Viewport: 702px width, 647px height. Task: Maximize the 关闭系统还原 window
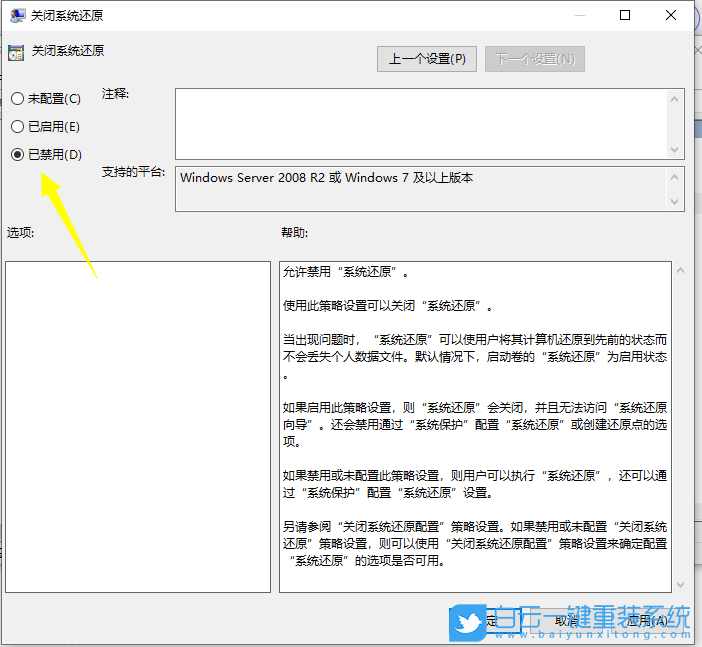click(x=625, y=15)
